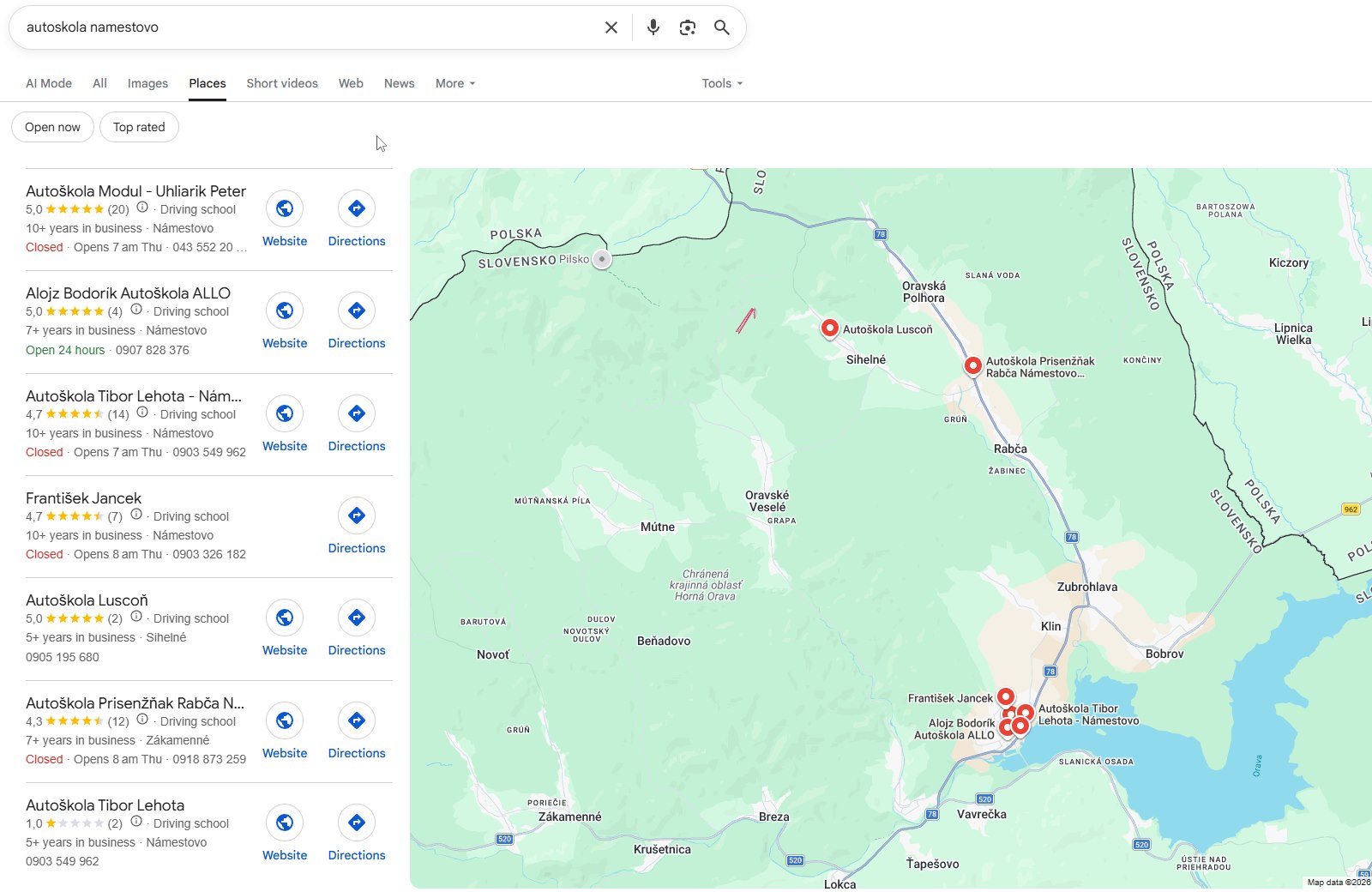Expand the More search categories dropdown

(454, 83)
